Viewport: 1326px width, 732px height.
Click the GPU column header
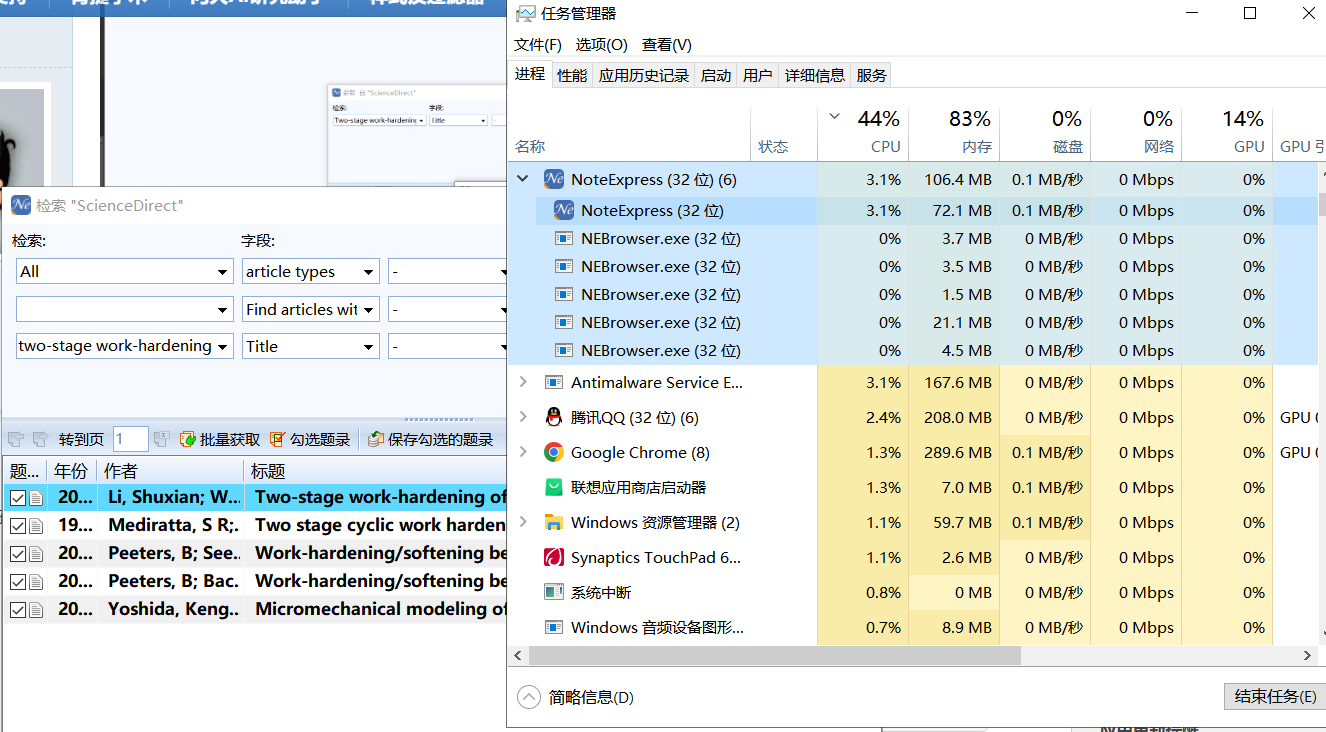pos(1228,133)
